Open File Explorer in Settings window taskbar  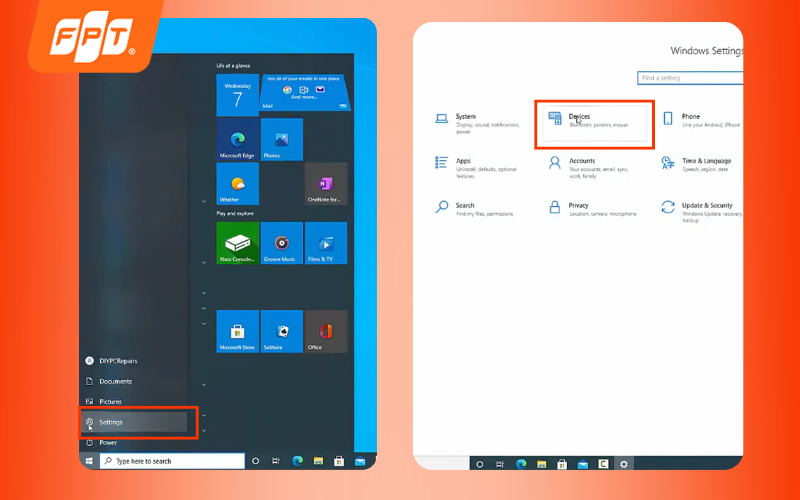point(541,464)
